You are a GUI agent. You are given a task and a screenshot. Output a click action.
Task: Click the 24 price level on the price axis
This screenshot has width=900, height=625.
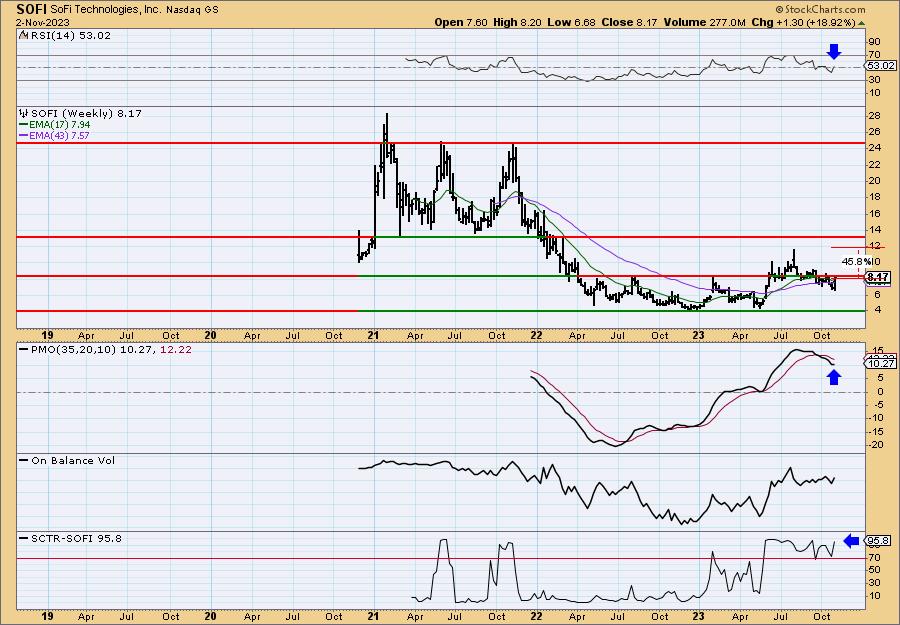click(875, 149)
